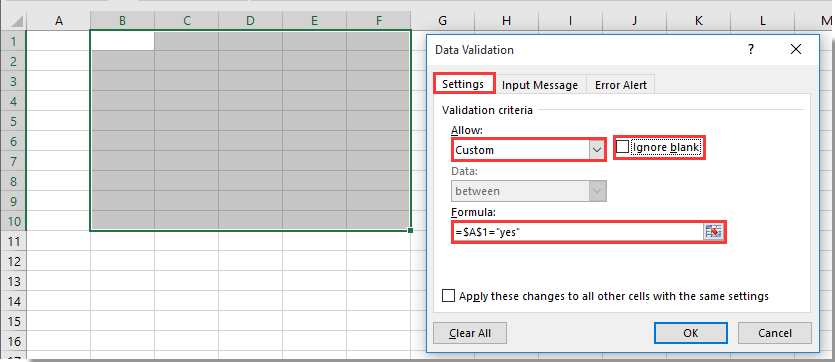Image resolution: width=835 pixels, height=362 pixels.
Task: Select row 13 header
Action: click(13, 281)
